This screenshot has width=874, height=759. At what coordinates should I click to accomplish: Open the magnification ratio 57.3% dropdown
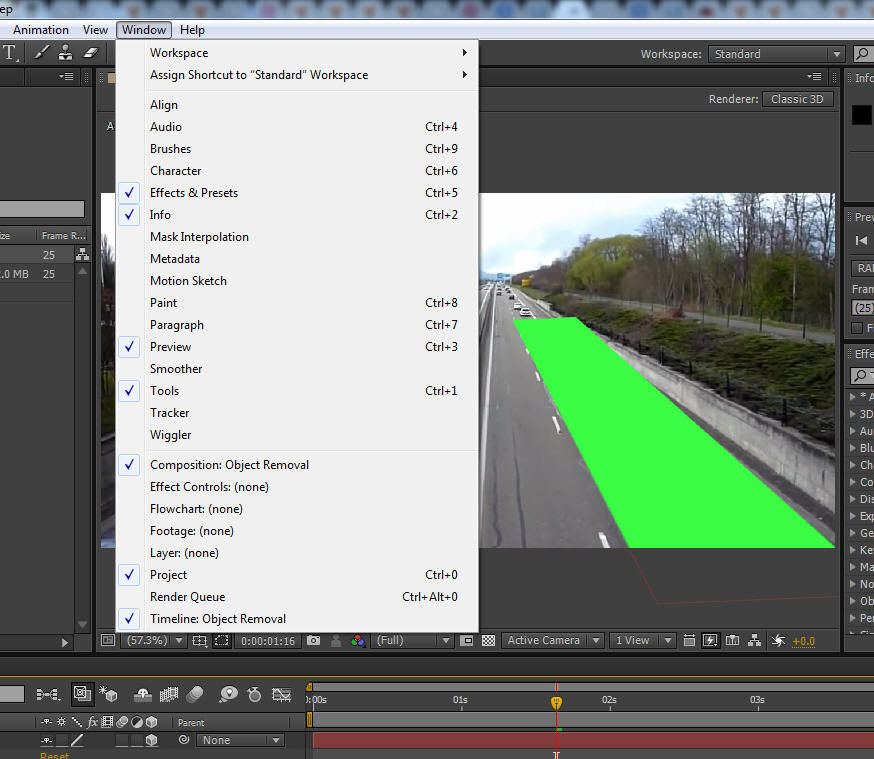click(x=154, y=641)
